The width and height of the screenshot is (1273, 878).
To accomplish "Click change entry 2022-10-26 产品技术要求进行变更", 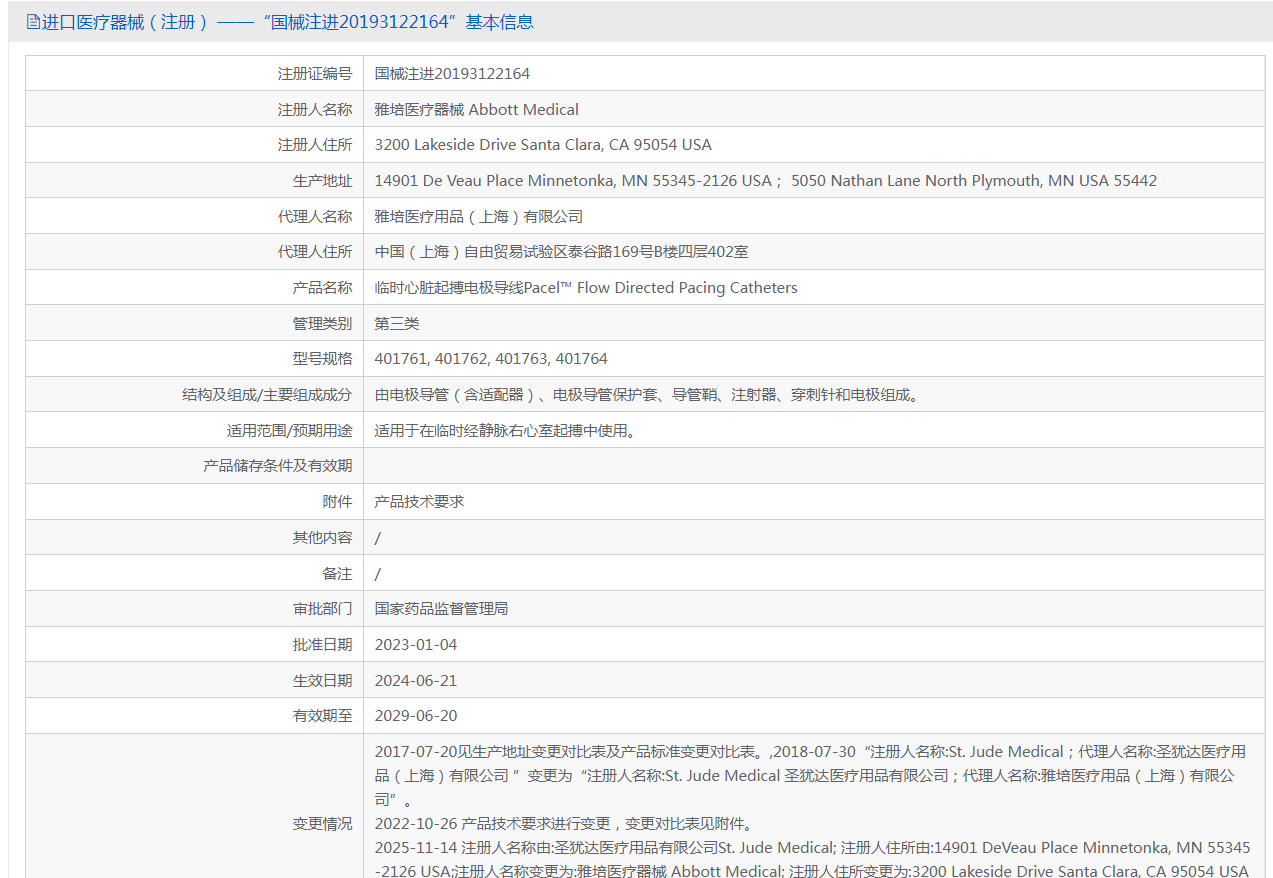I will pyautogui.click(x=563, y=824).
